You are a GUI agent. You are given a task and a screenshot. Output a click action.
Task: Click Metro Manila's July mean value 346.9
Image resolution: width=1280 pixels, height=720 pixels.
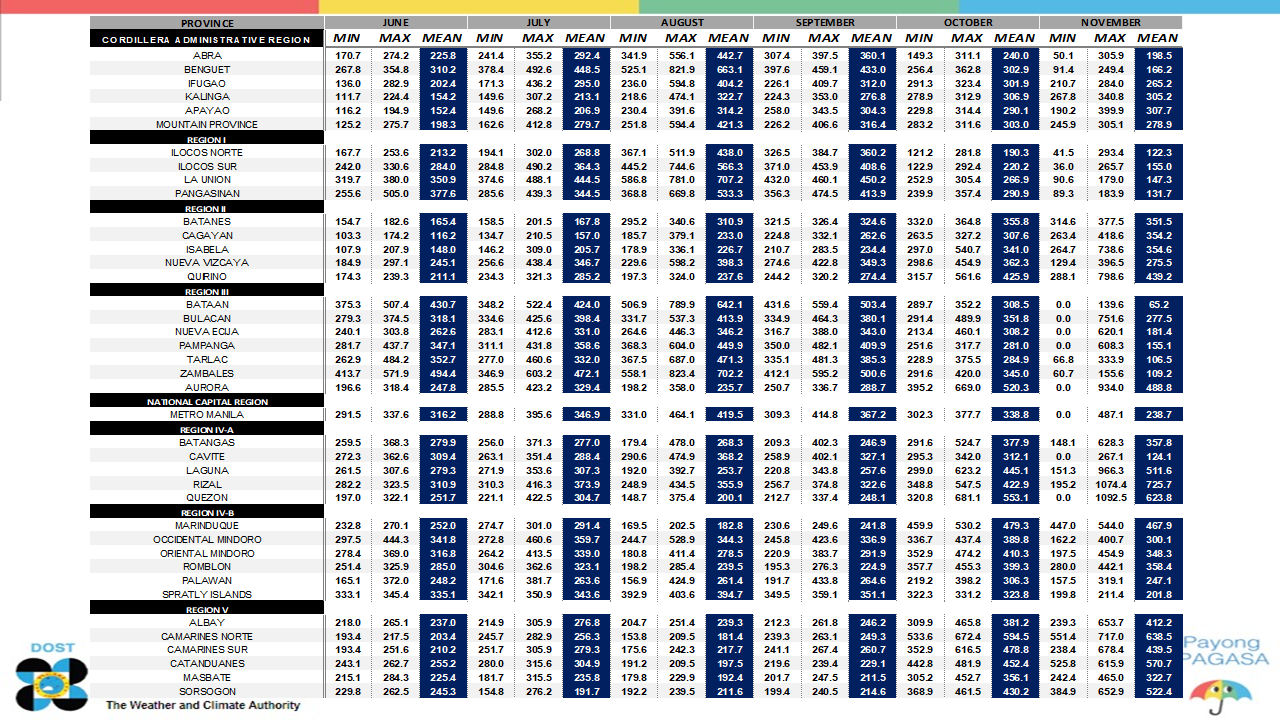(586, 415)
